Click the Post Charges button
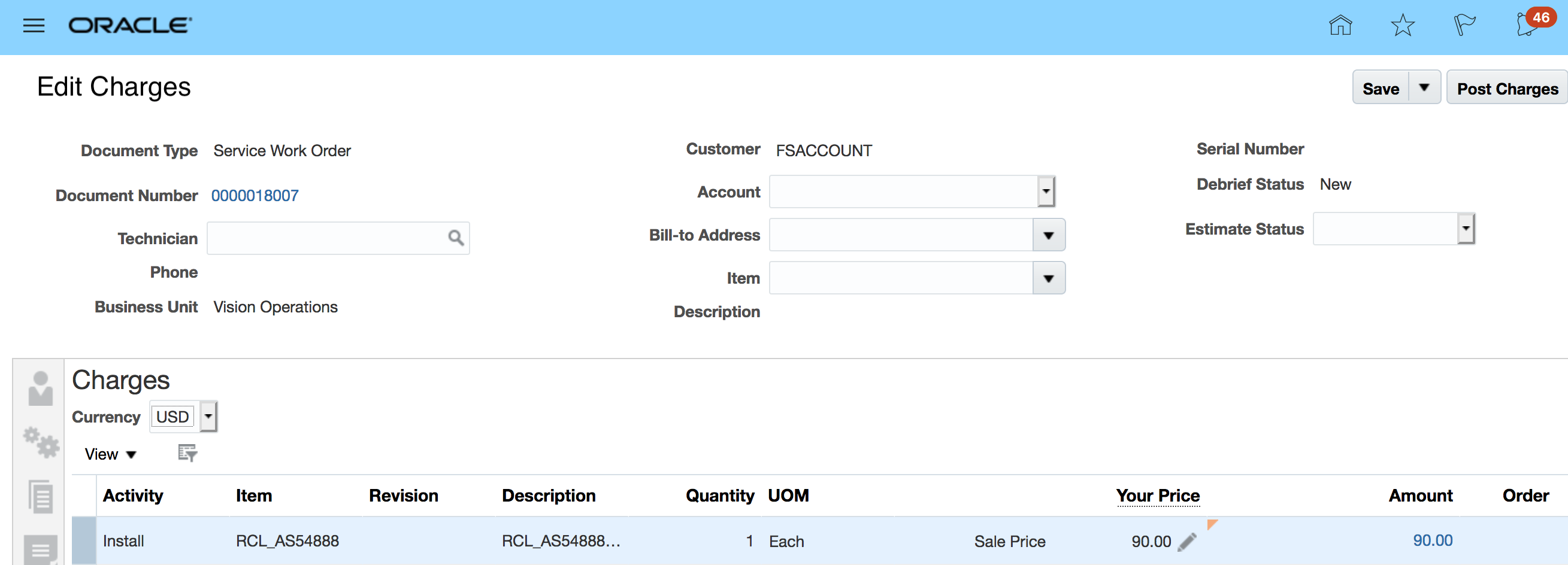The image size is (1568, 565). coord(1507,89)
